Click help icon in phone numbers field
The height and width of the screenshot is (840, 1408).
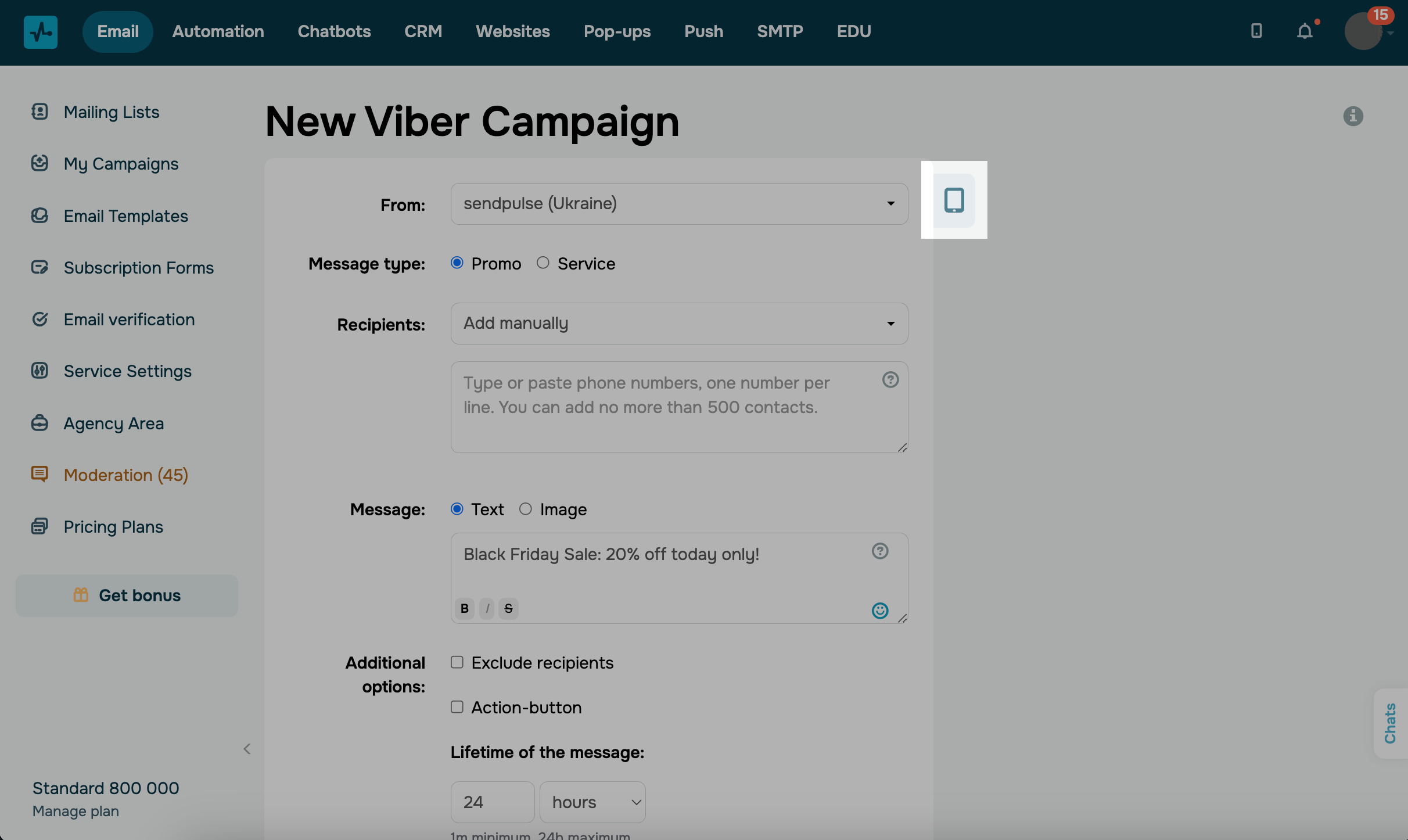890,380
